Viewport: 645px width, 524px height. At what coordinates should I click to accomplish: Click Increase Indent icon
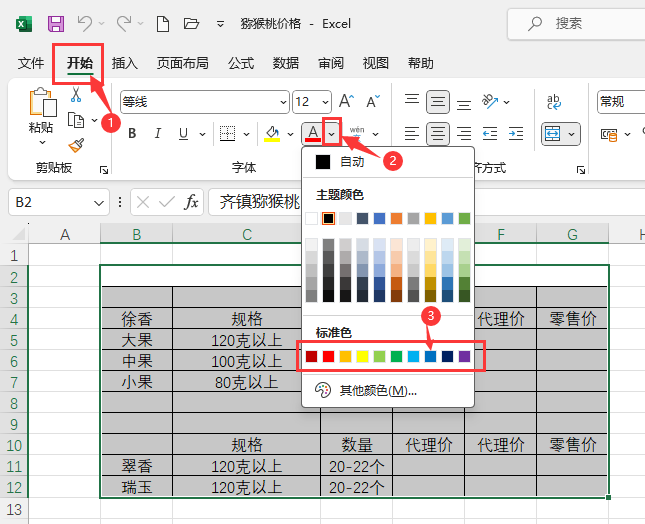pos(516,134)
